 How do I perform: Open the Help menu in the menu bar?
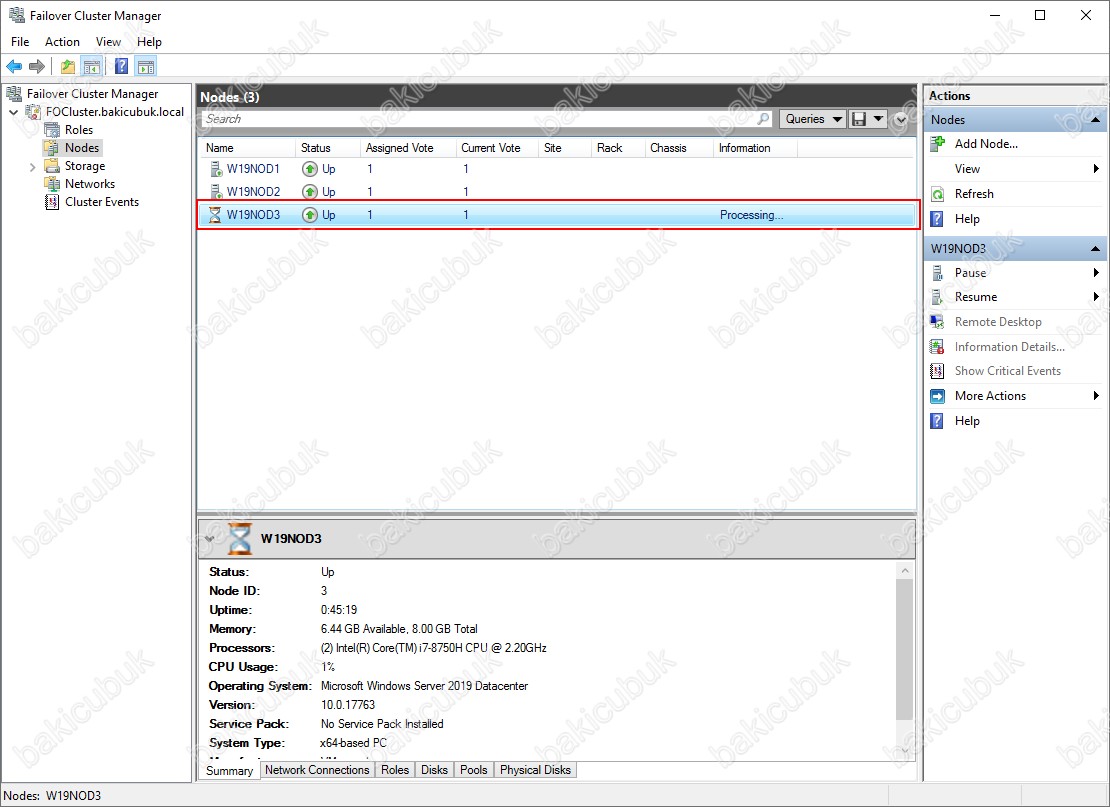(x=149, y=42)
